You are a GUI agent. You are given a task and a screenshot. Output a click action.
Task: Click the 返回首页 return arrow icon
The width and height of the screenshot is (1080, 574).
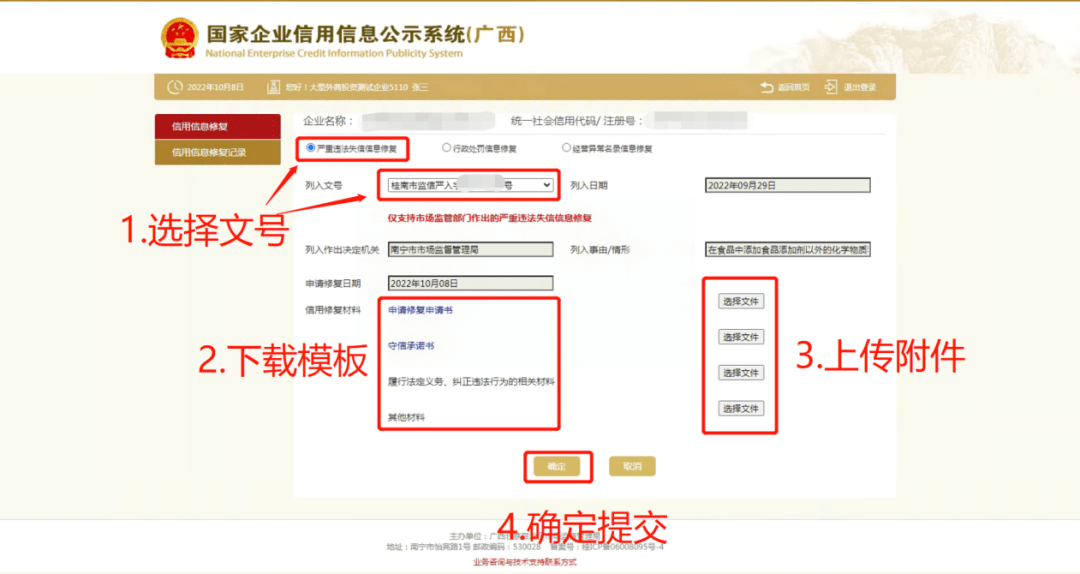tap(767, 87)
